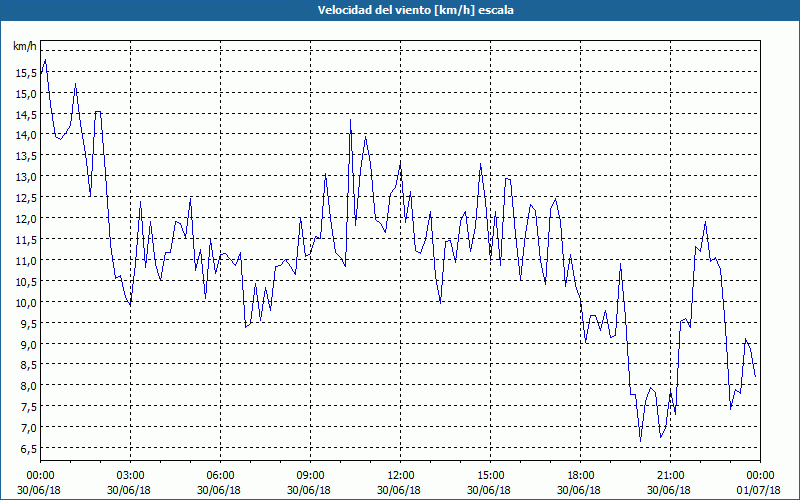Click the x-axis time label '15:00'
Image resolution: width=800 pixels, height=500 pixels.
[x=493, y=476]
